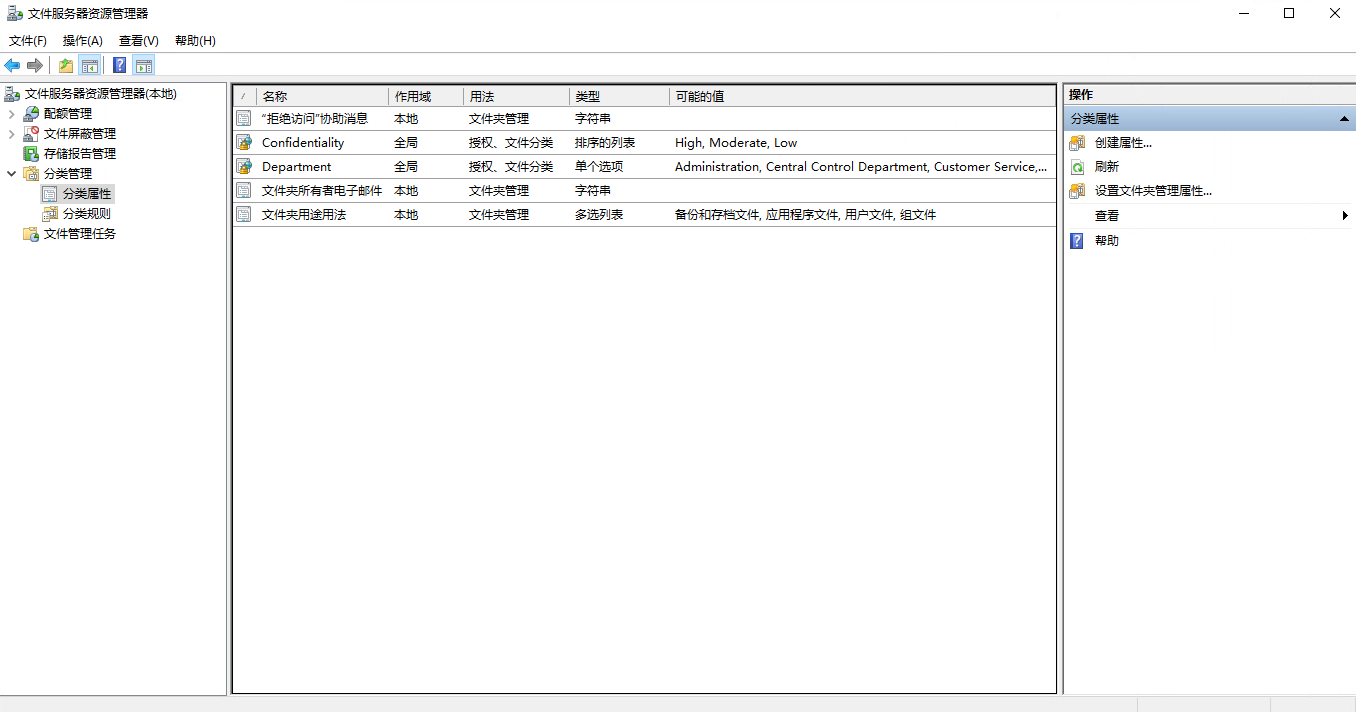Select the 文件夹所有者电子邮件 property name
The width and height of the screenshot is (1356, 712).
(x=322, y=191)
